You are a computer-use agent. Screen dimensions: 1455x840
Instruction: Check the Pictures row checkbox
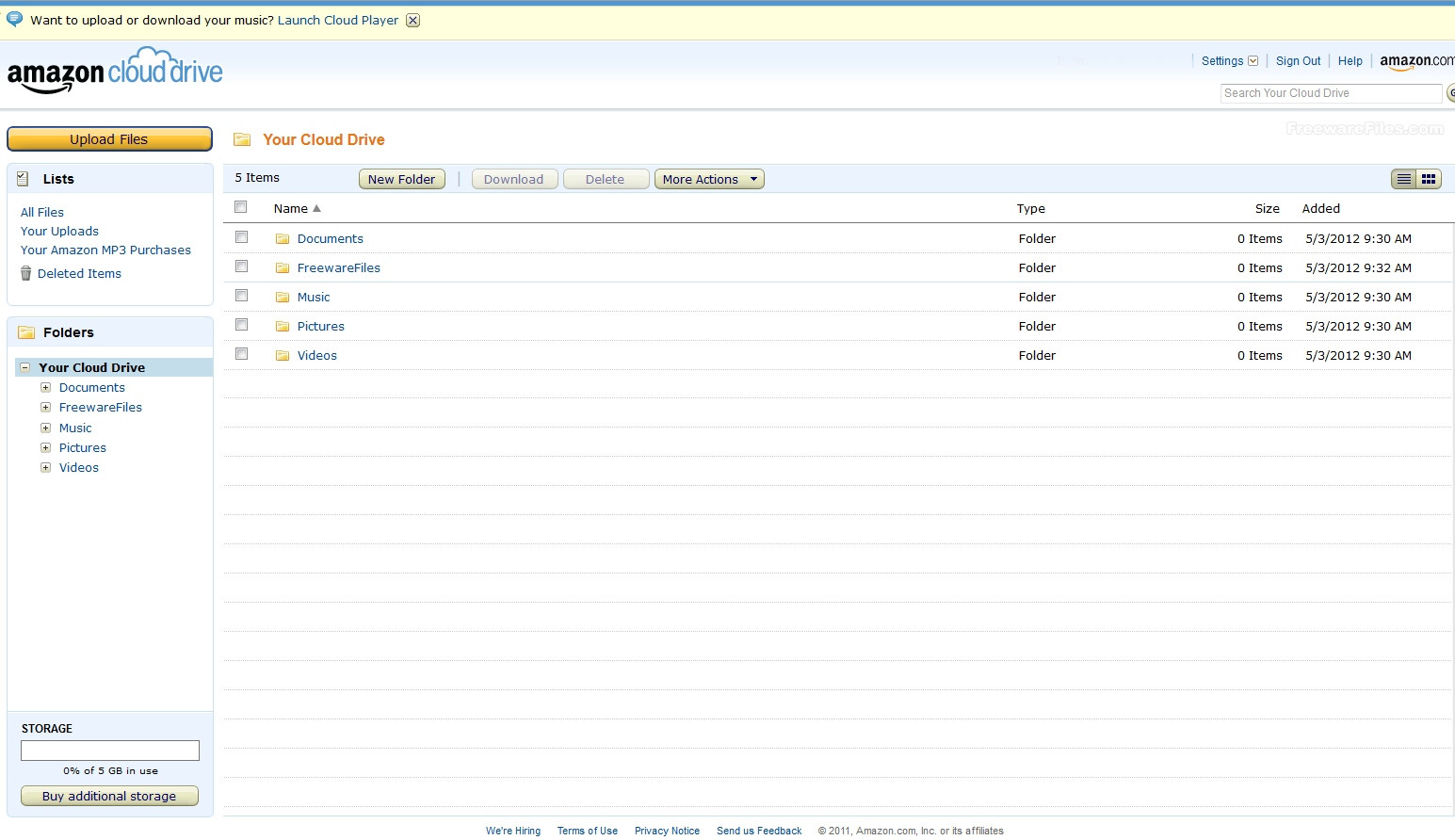[241, 325]
